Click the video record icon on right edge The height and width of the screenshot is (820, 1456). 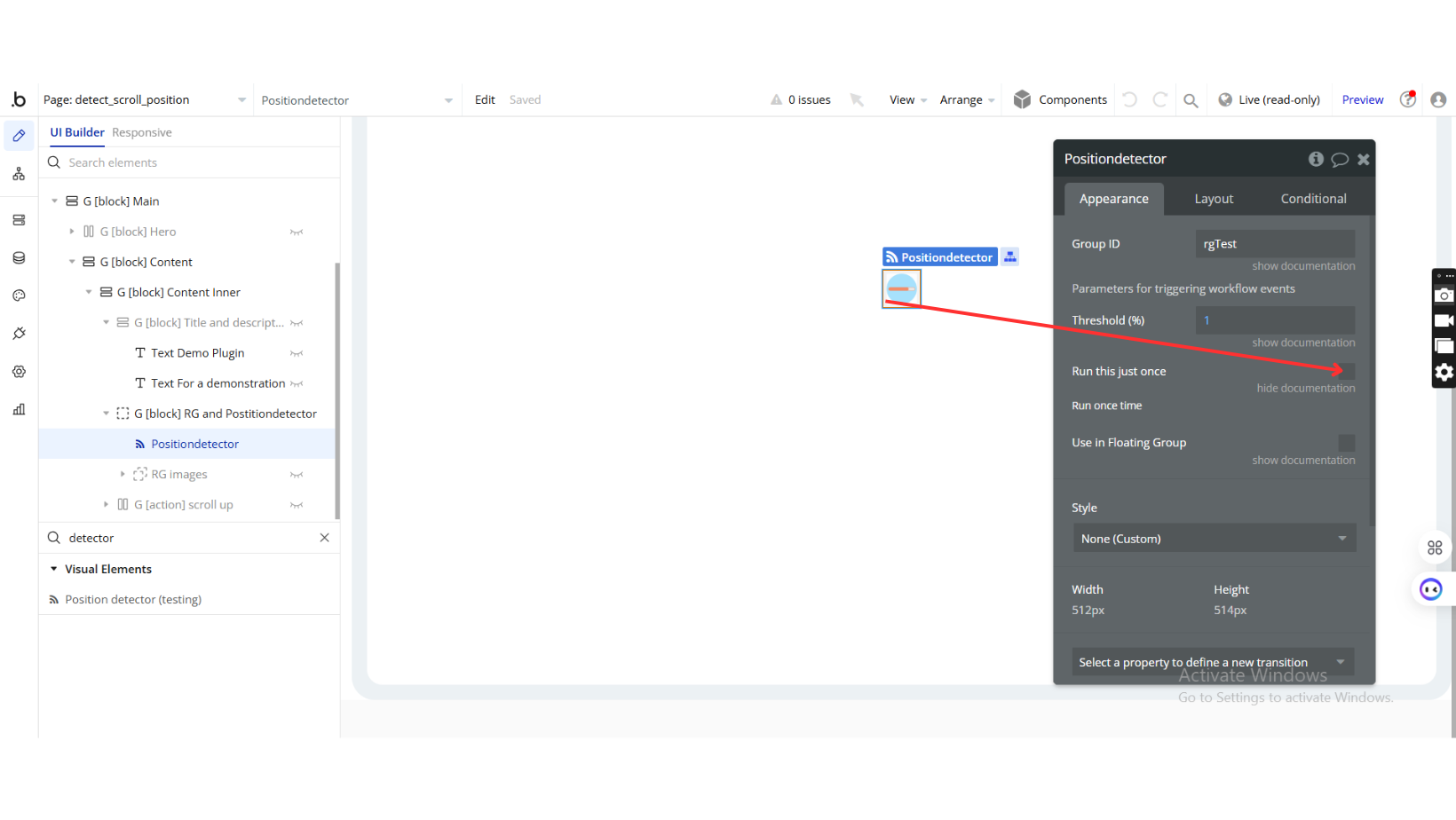tap(1444, 320)
